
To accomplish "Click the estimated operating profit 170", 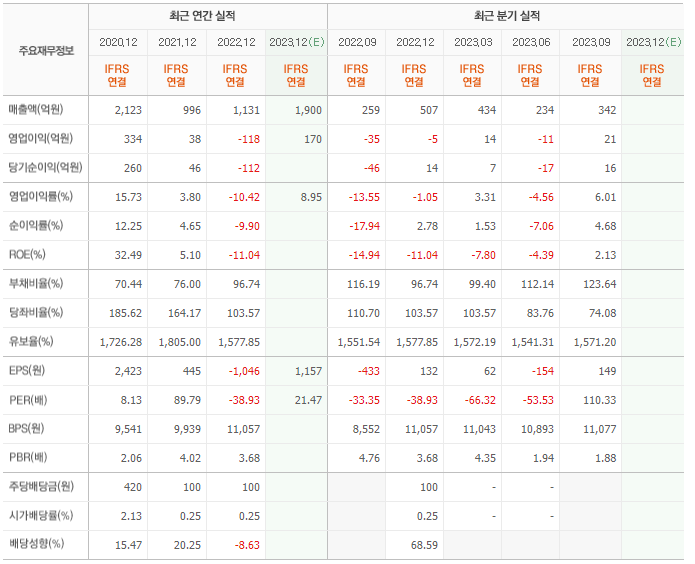I will pyautogui.click(x=313, y=139).
